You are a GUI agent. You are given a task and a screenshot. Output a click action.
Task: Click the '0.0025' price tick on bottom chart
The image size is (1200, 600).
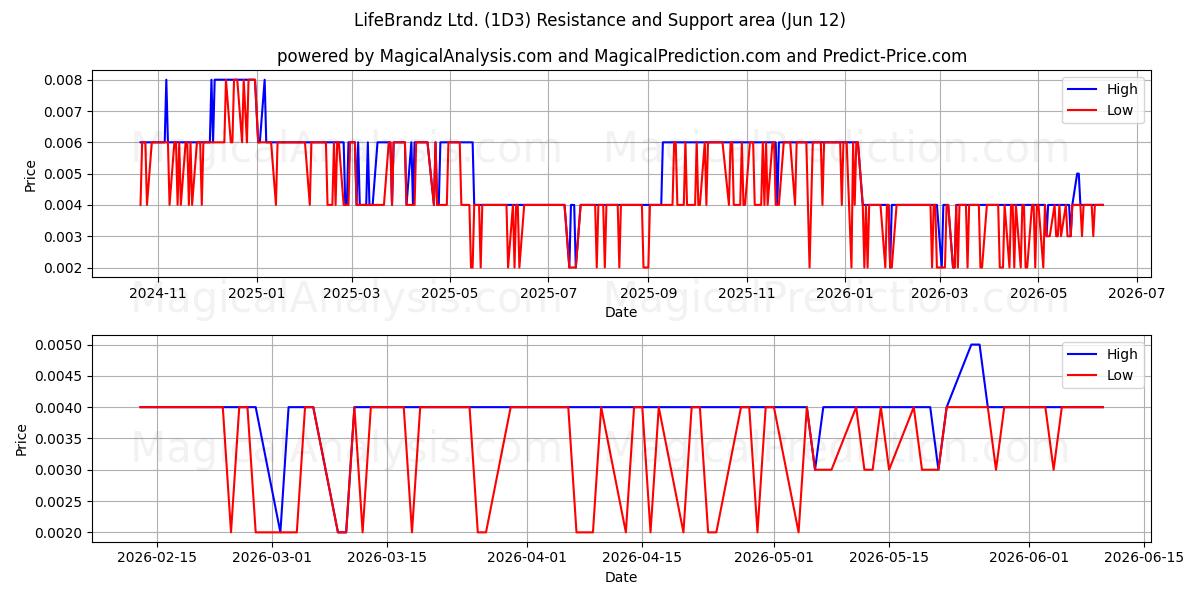pos(60,502)
